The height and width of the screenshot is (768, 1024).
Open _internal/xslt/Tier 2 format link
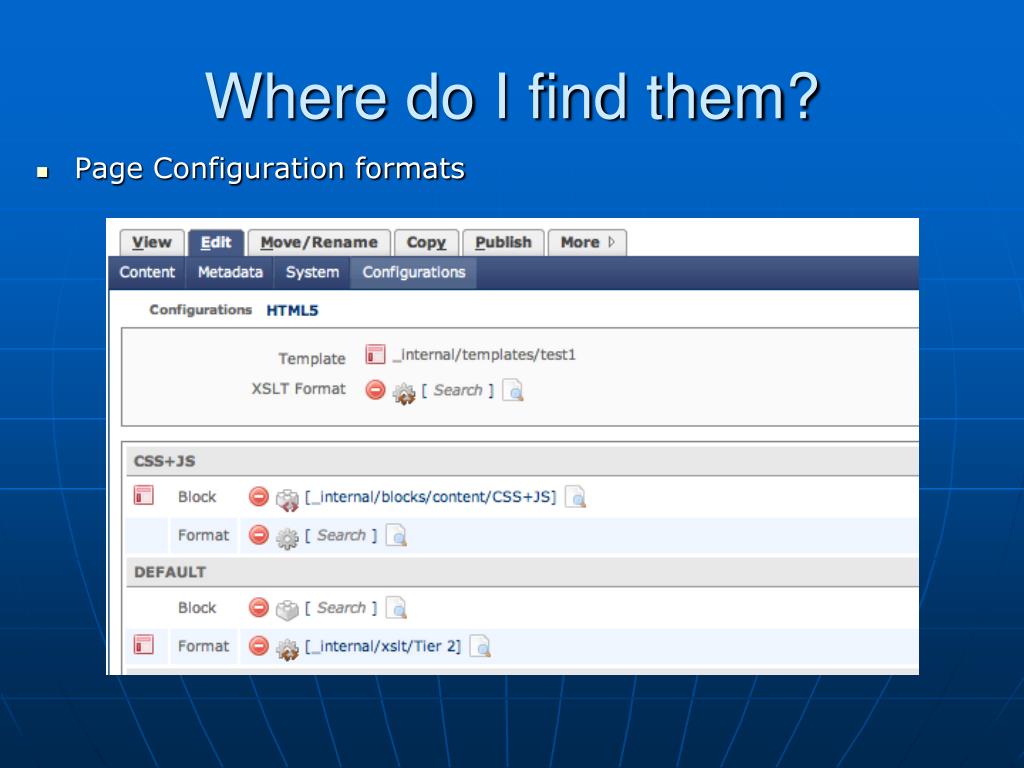383,646
